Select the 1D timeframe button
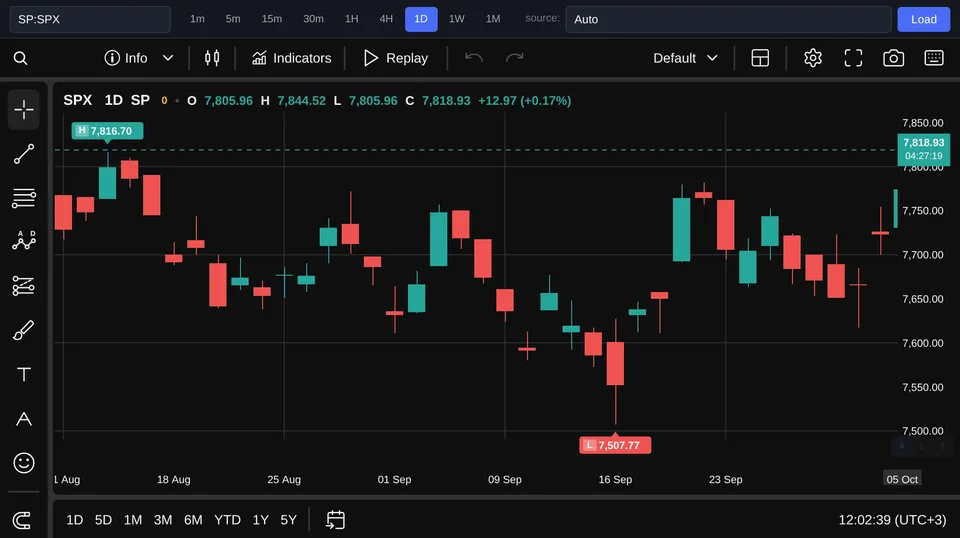 pyautogui.click(x=421, y=19)
